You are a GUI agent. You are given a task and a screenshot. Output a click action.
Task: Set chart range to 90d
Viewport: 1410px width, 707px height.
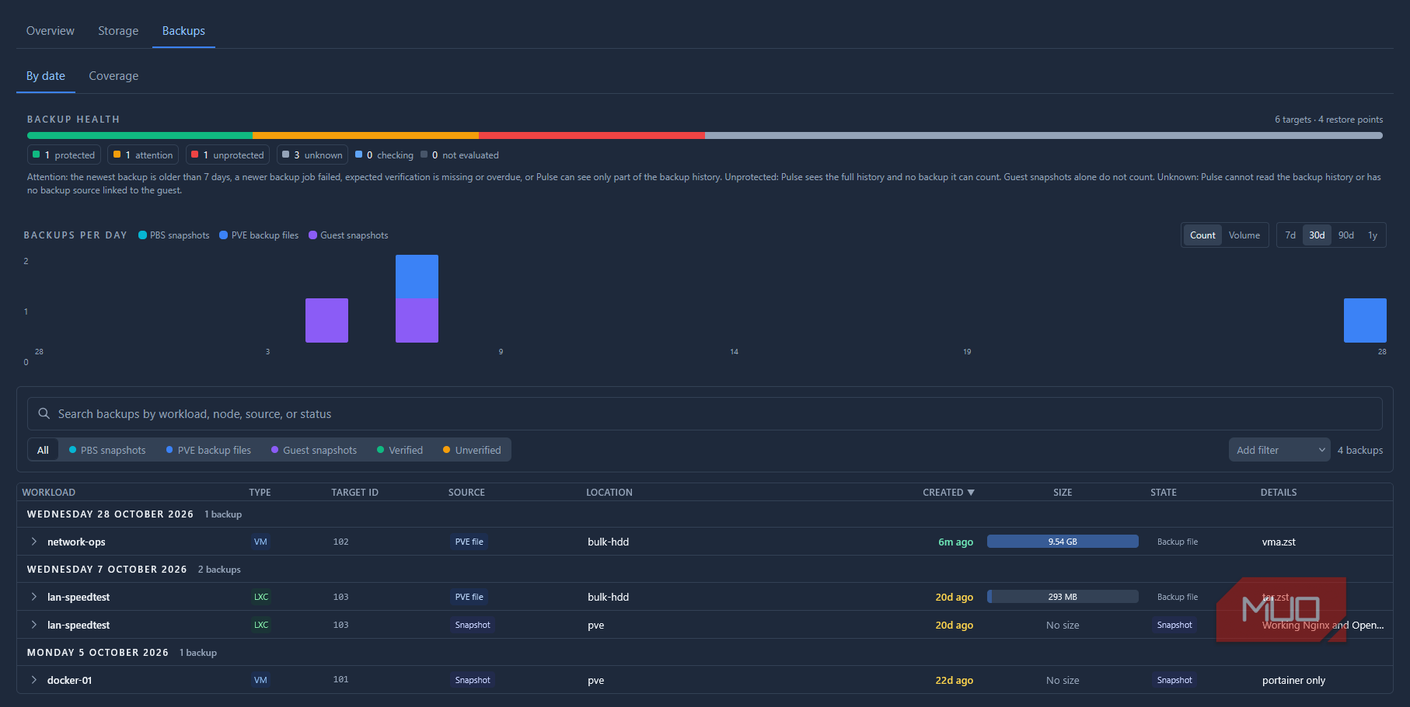(1346, 235)
